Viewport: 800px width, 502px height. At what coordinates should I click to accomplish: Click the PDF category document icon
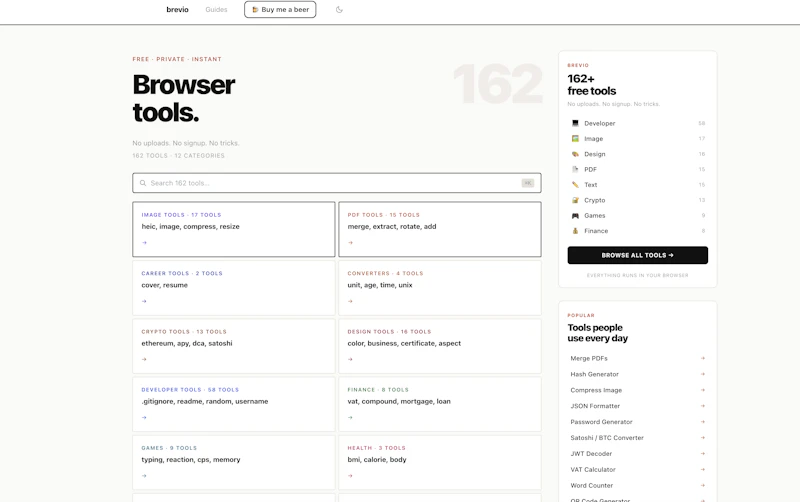click(576, 169)
